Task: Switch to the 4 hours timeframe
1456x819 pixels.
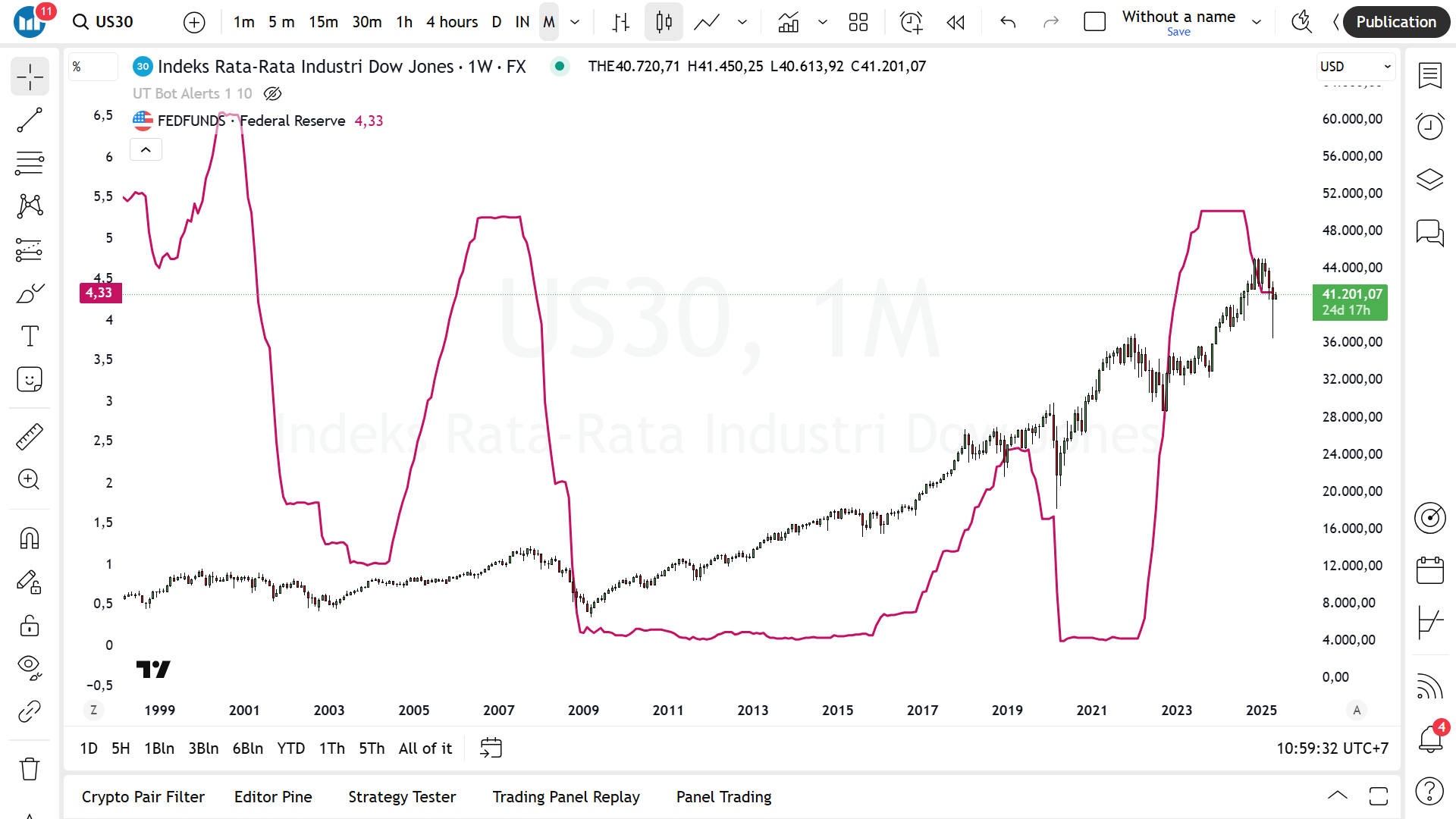Action: [452, 22]
